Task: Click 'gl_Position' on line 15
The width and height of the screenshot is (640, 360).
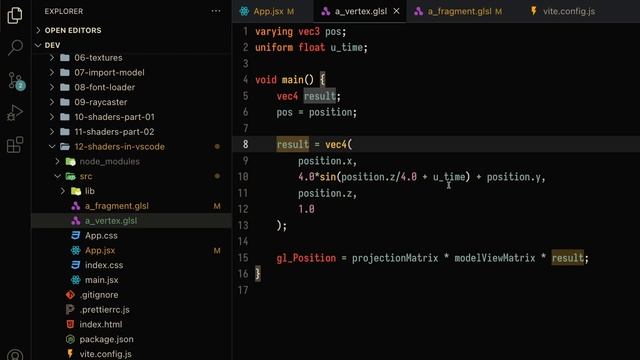Action: tap(306, 258)
